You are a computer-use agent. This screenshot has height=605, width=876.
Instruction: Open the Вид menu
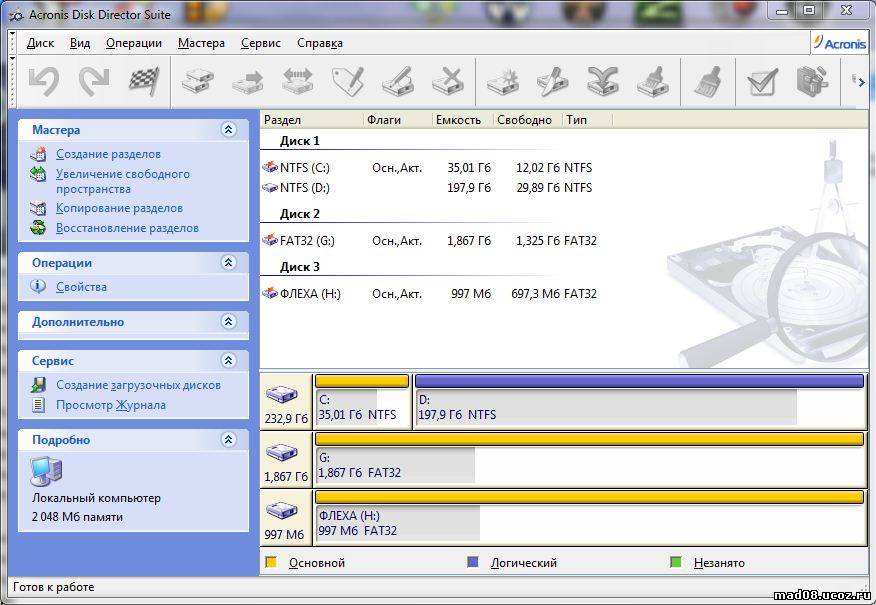click(80, 43)
